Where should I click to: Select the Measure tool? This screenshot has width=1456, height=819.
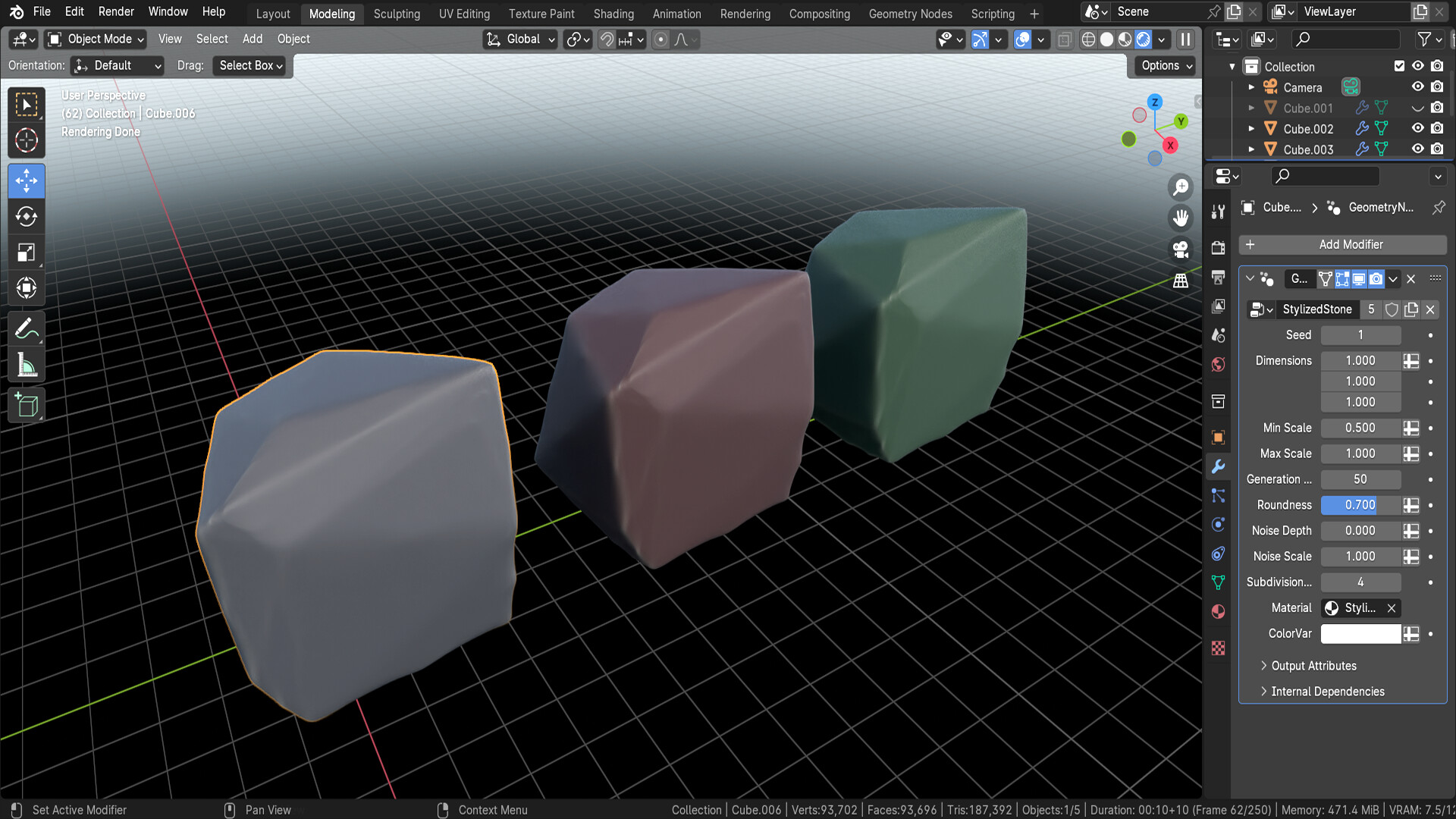click(27, 364)
